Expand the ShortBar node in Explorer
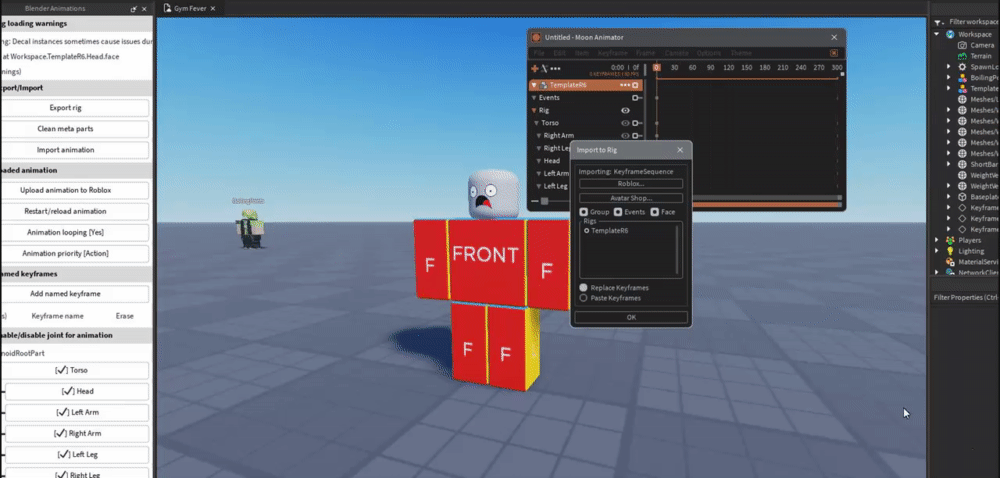This screenshot has height=478, width=1000. point(948,164)
